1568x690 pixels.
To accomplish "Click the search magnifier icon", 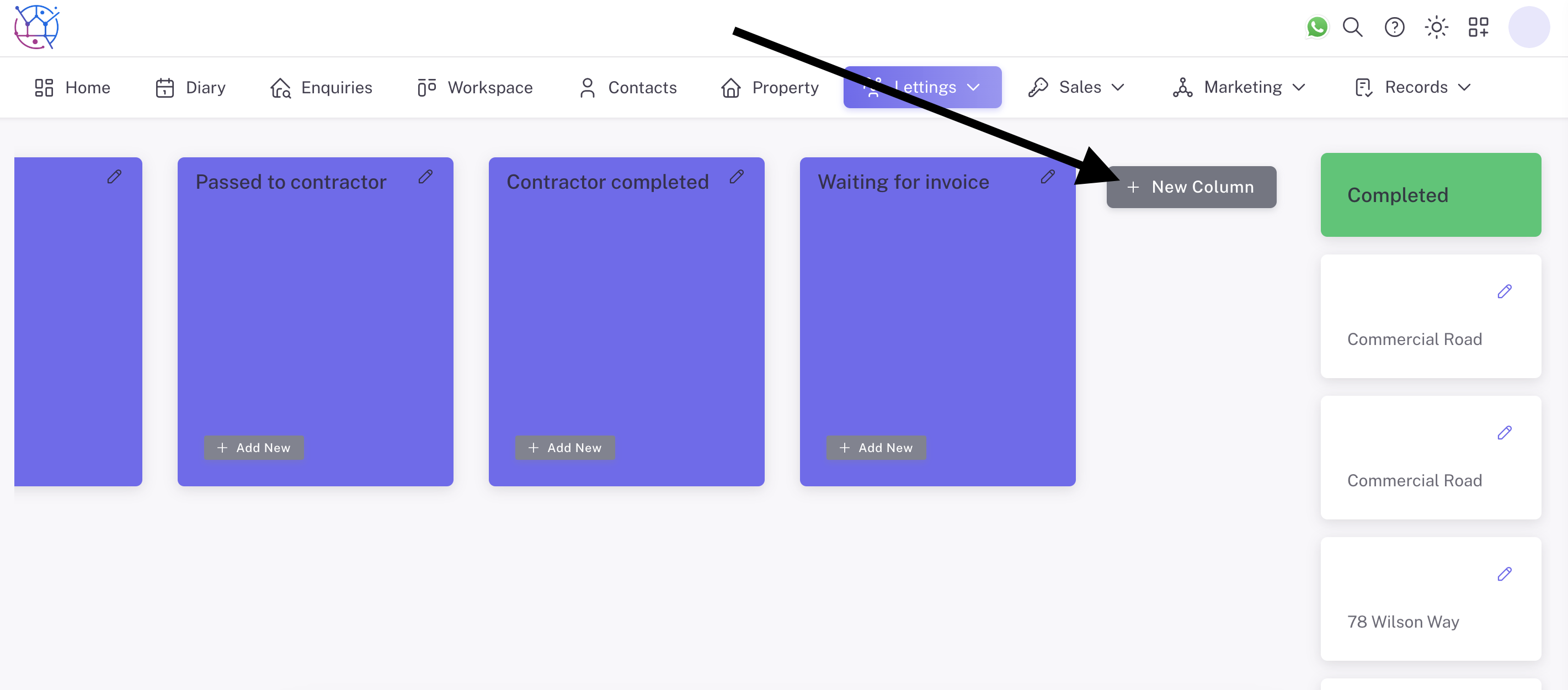I will [1352, 28].
